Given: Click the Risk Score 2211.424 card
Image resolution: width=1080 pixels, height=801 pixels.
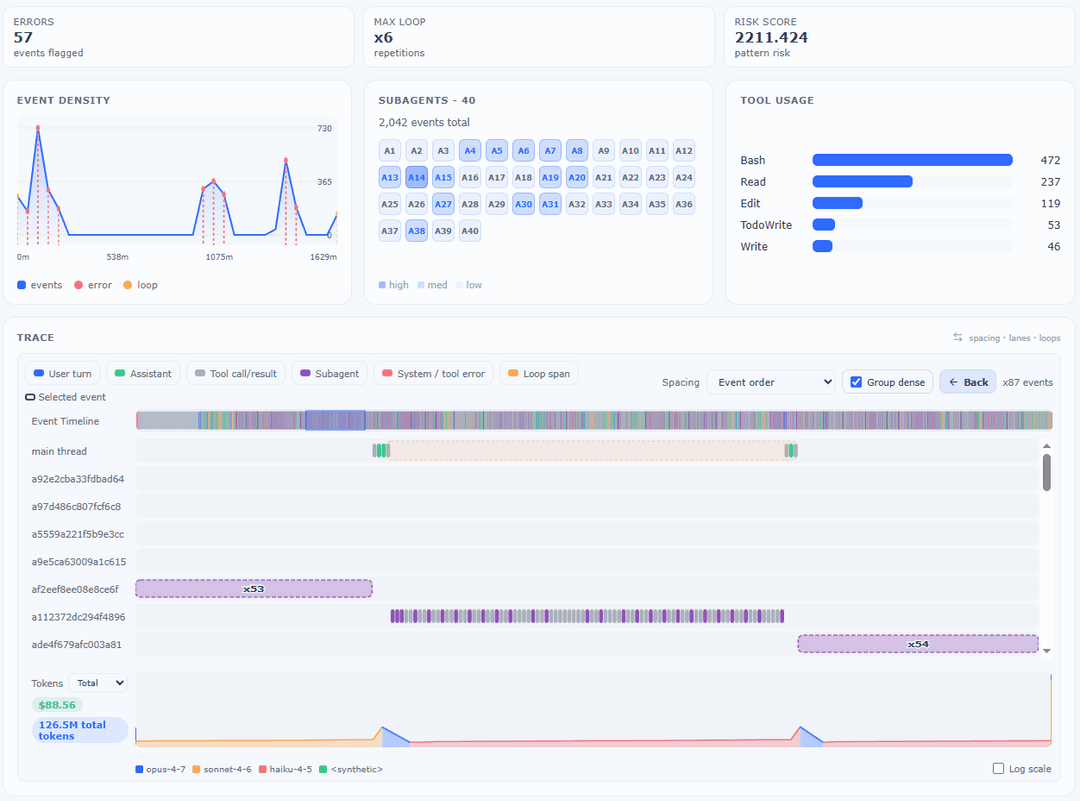Looking at the screenshot, I should 900,37.
